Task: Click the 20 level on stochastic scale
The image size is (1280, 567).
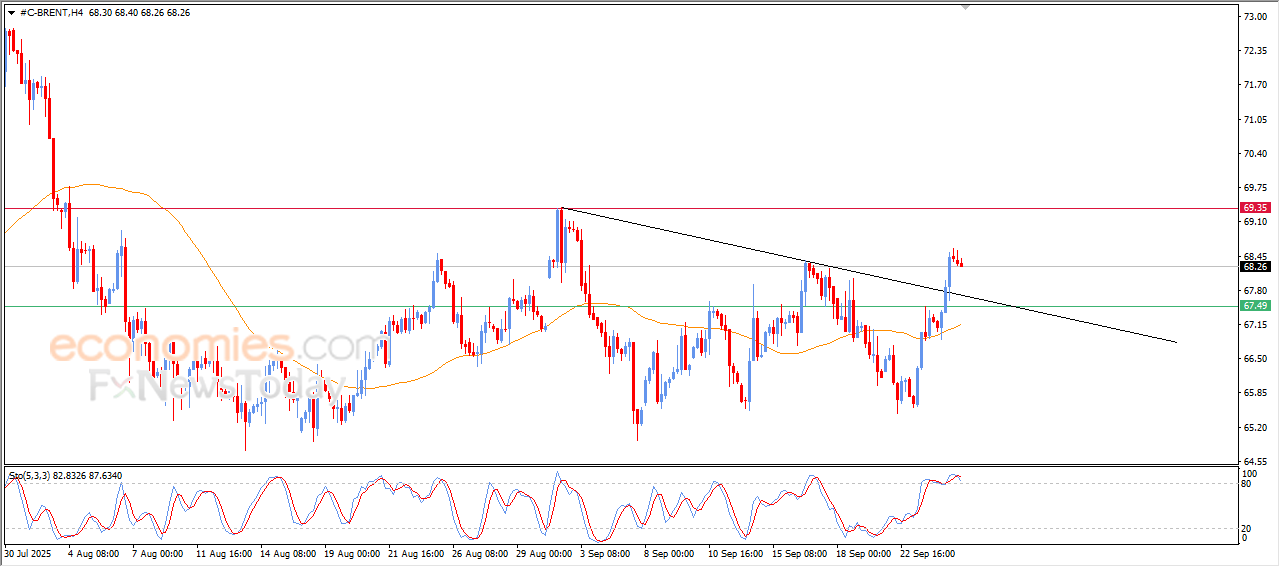Action: pos(1246,528)
